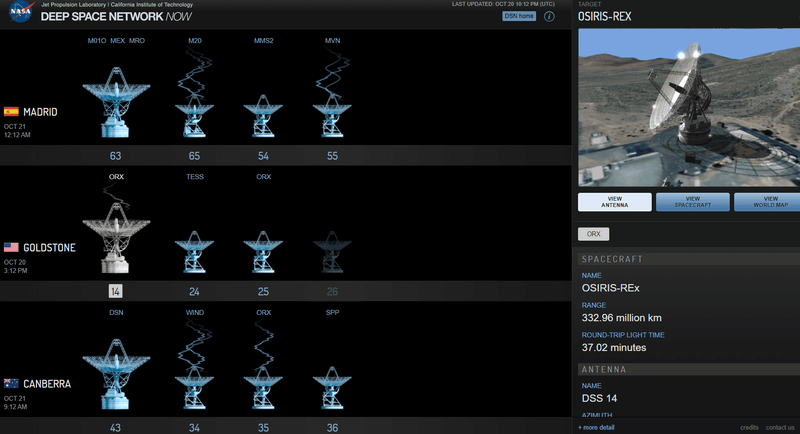
Task: Click antenna number 36 label
Action: tap(332, 427)
